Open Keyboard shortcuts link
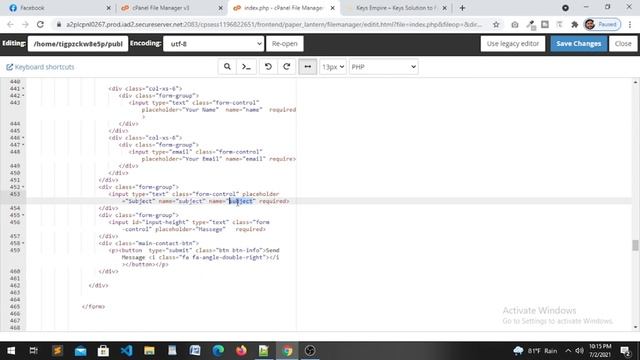The image size is (640, 360). pos(40,67)
